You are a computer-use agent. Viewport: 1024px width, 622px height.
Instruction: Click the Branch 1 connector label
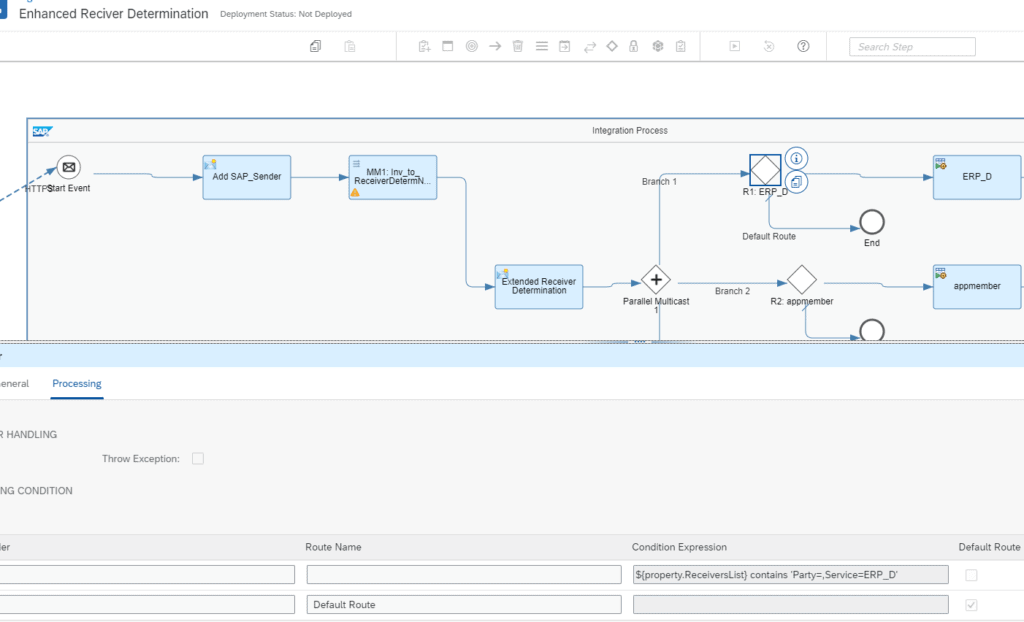pyautogui.click(x=659, y=182)
